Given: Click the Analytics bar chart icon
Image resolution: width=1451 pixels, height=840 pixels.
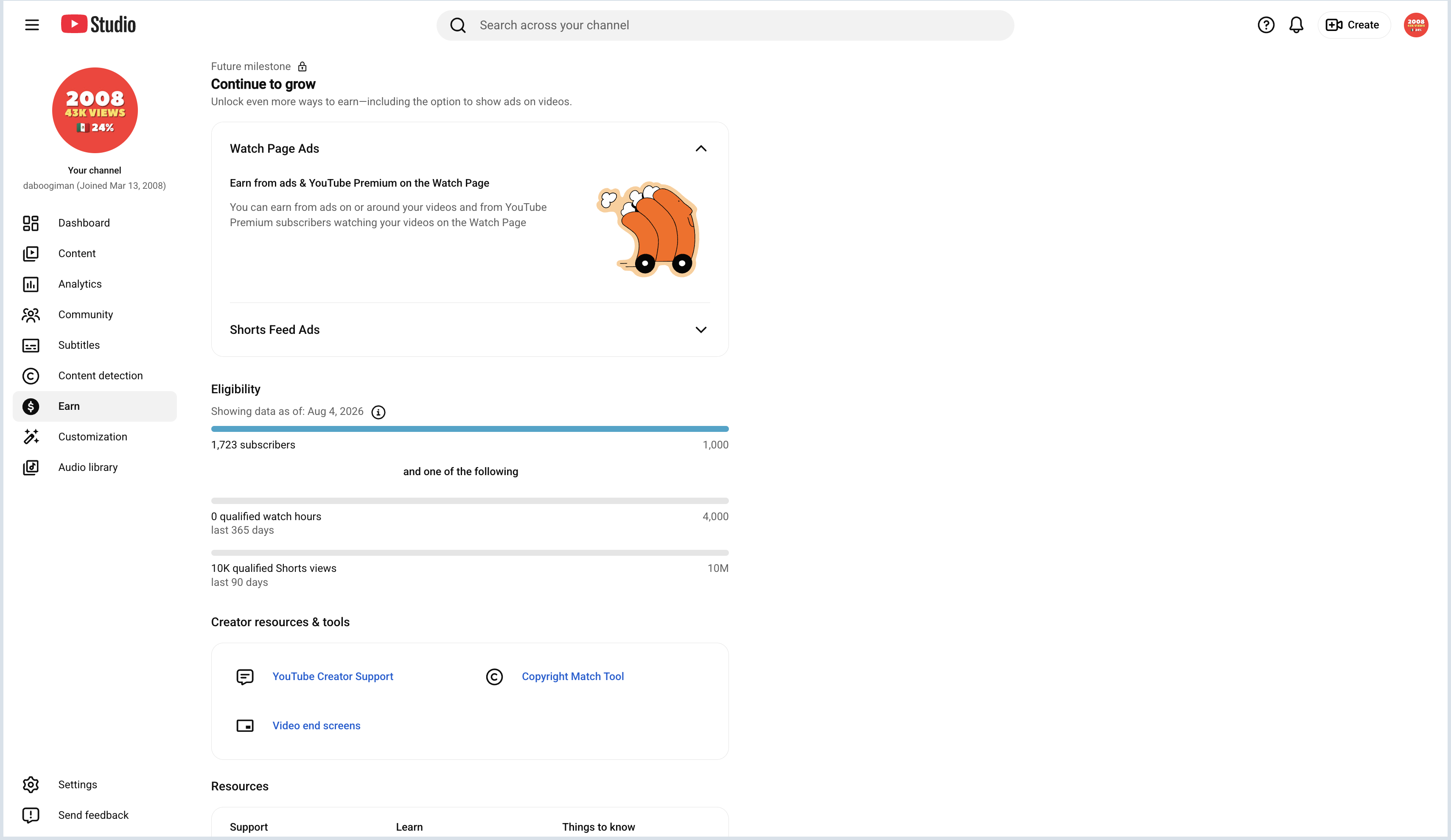Looking at the screenshot, I should [31, 284].
